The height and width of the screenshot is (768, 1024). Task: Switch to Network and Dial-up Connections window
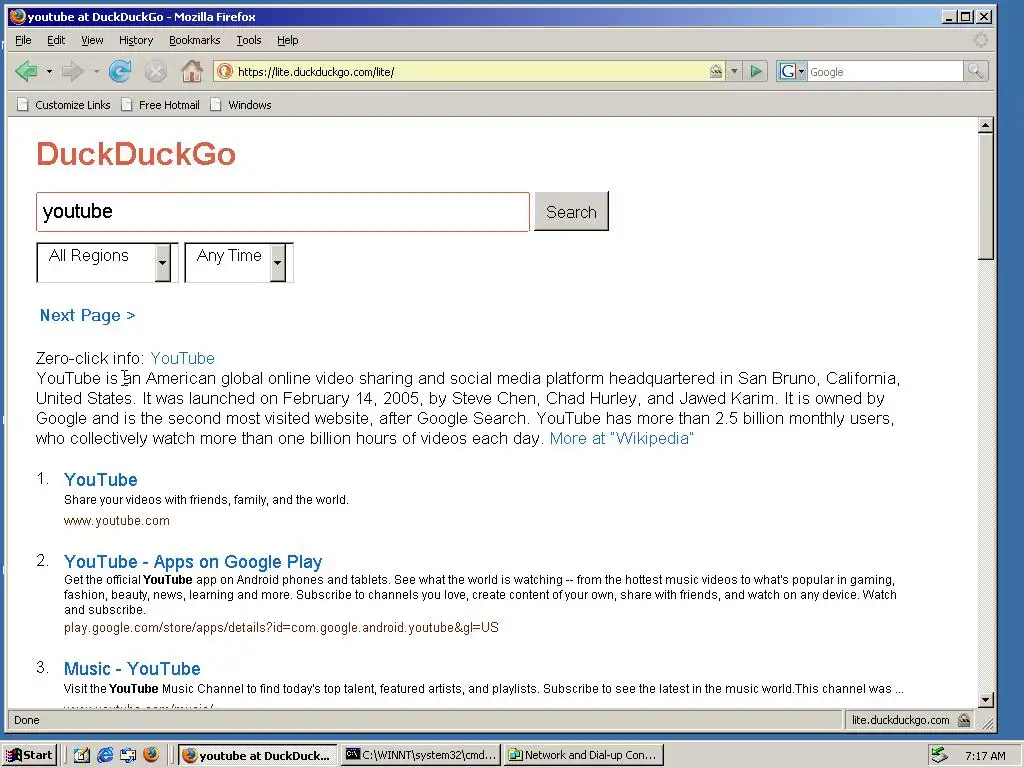pos(584,756)
